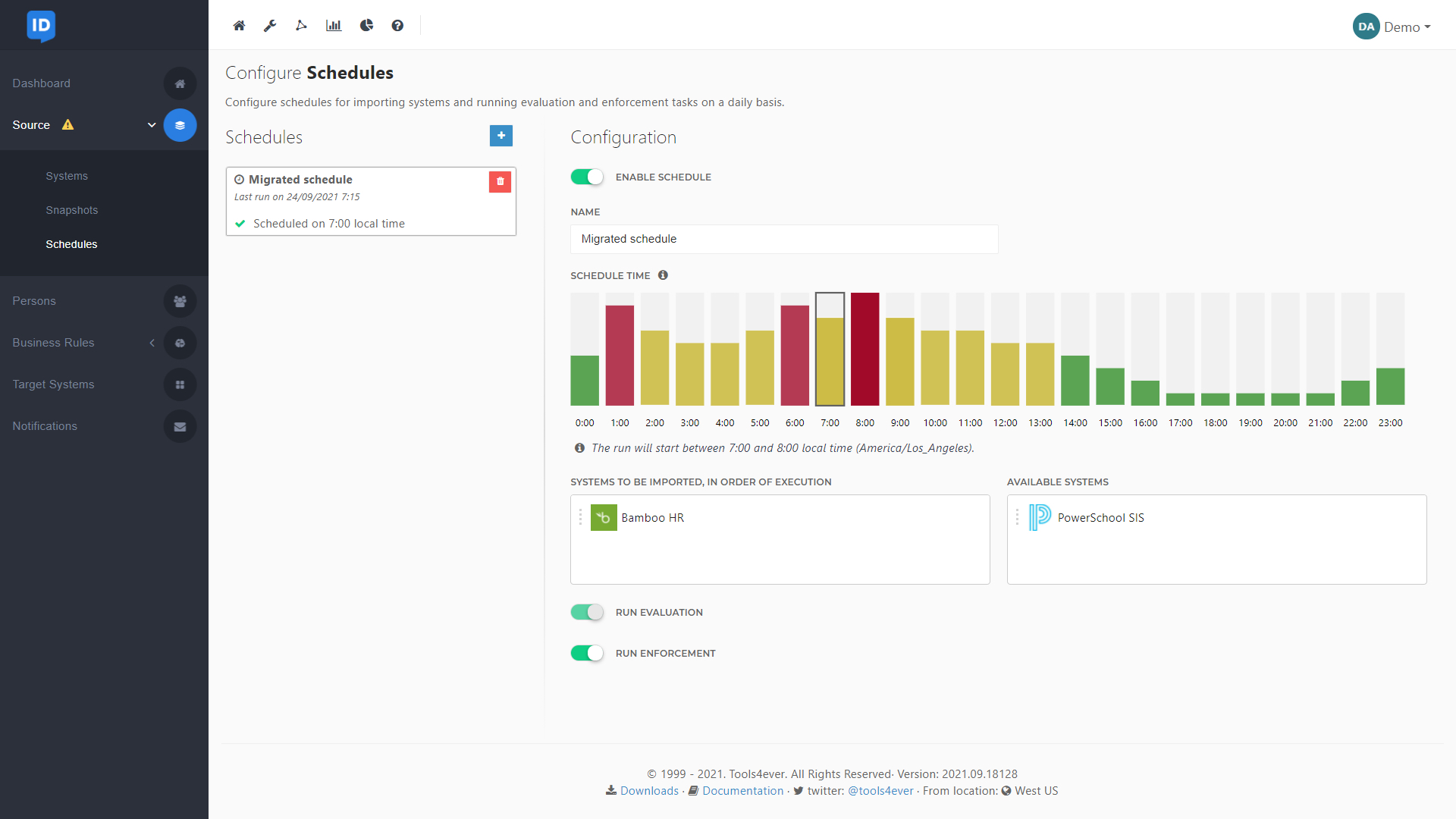Viewport: 1456px width, 819px height.
Task: Click the help question mark icon
Action: (x=397, y=26)
